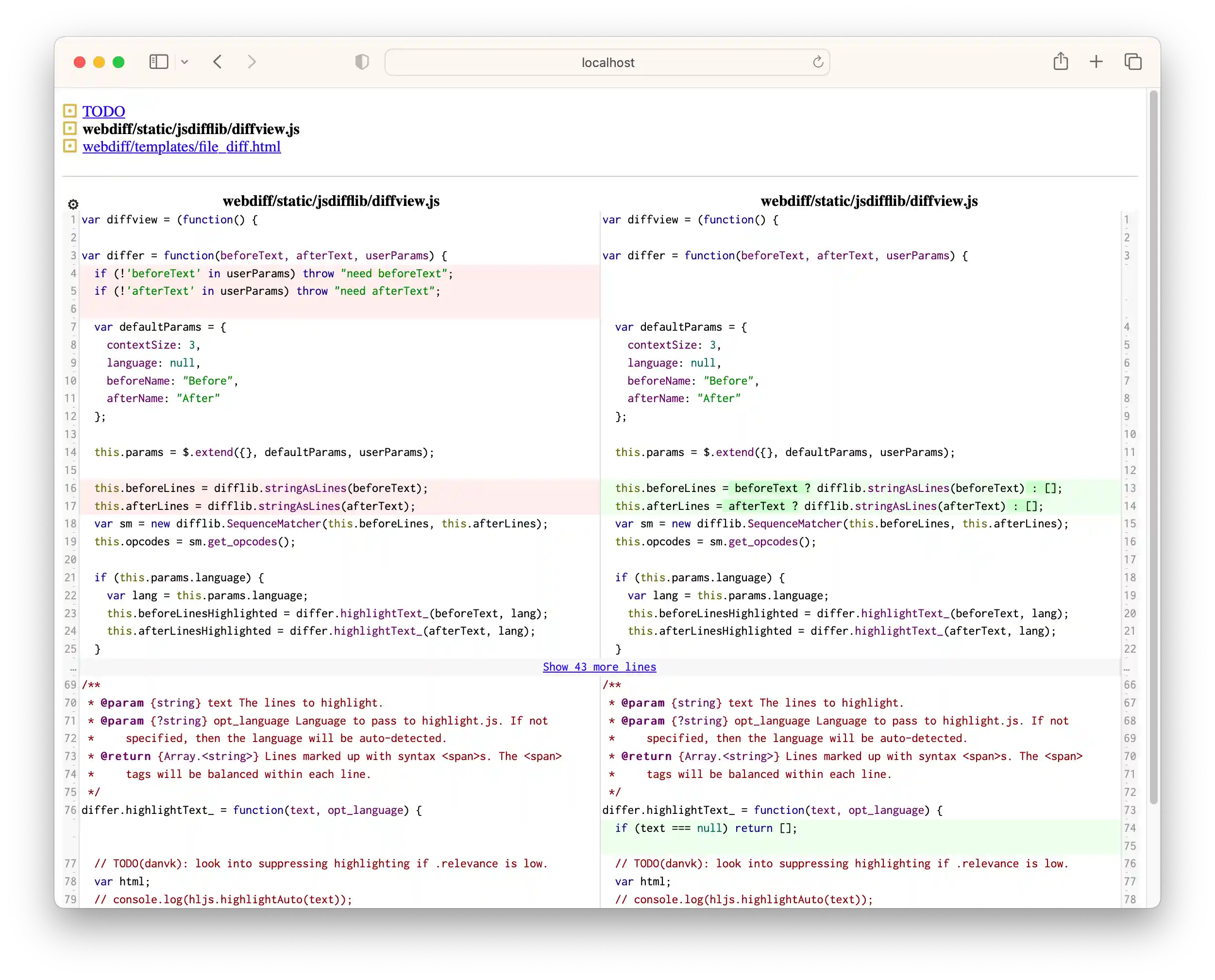Navigate back using the back arrow
This screenshot has width=1215, height=980.
tap(218, 62)
